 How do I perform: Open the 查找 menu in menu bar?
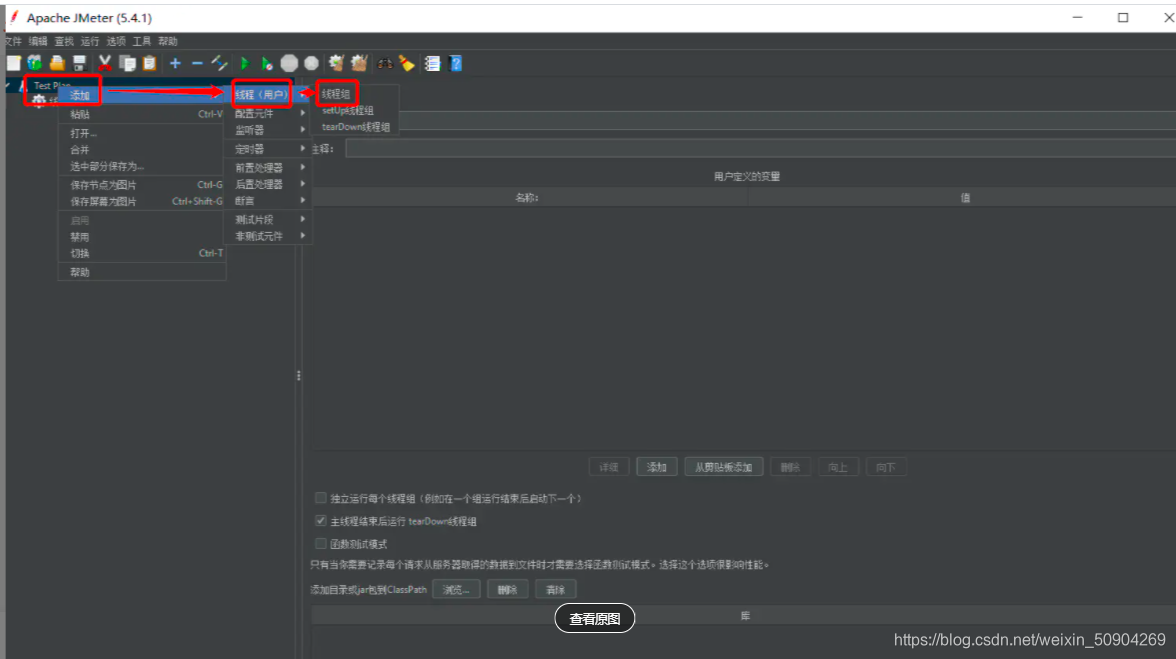point(64,41)
